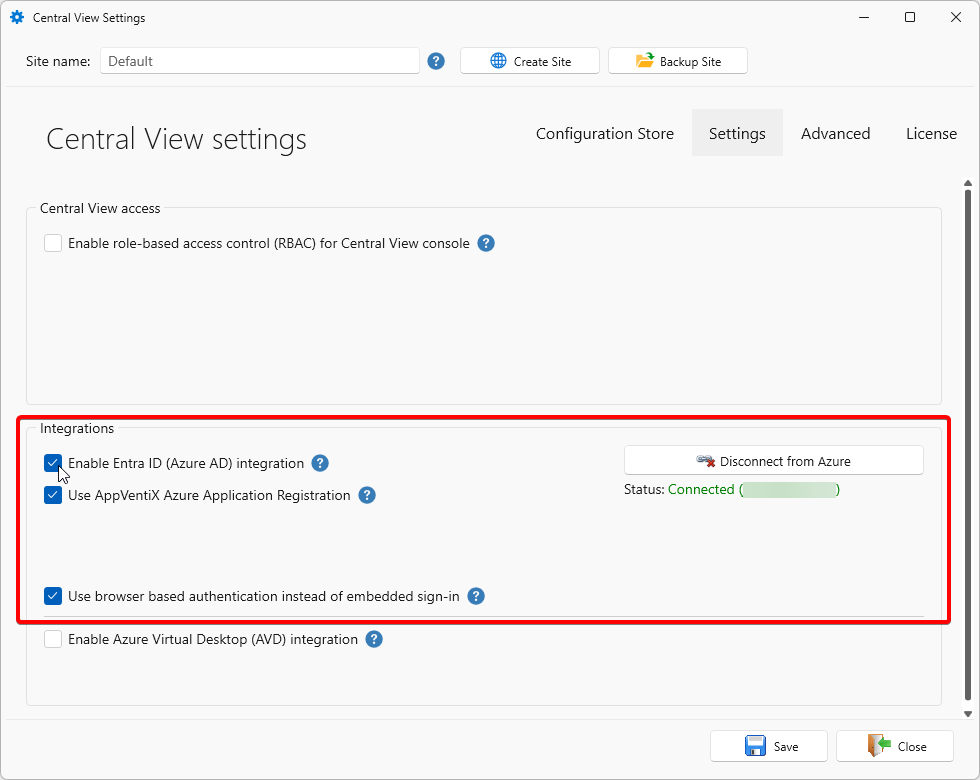Screen dimensions: 980x780
Task: Toggle browser based authentication checkbox
Action: pyautogui.click(x=53, y=596)
